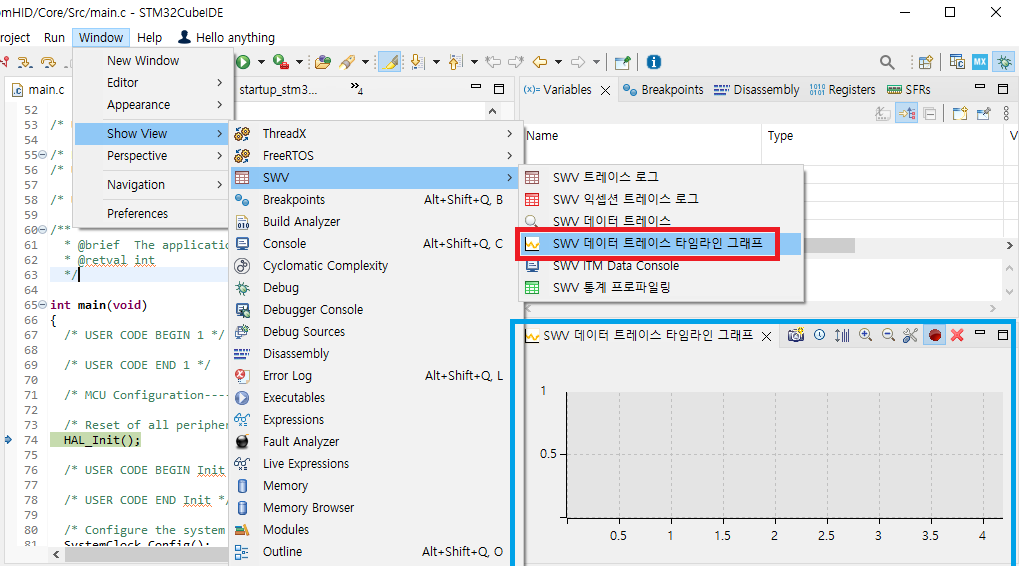Screen dimensions: 1019x566
Task: Open the dropdown beside the Back arrow
Action: click(558, 62)
